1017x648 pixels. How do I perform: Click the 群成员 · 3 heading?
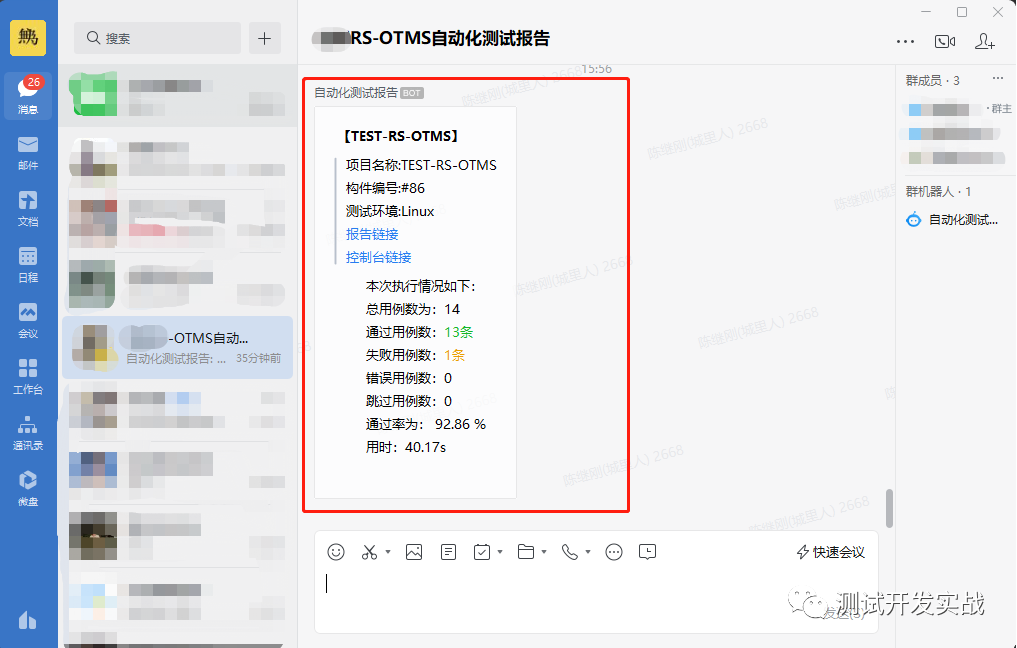[933, 80]
